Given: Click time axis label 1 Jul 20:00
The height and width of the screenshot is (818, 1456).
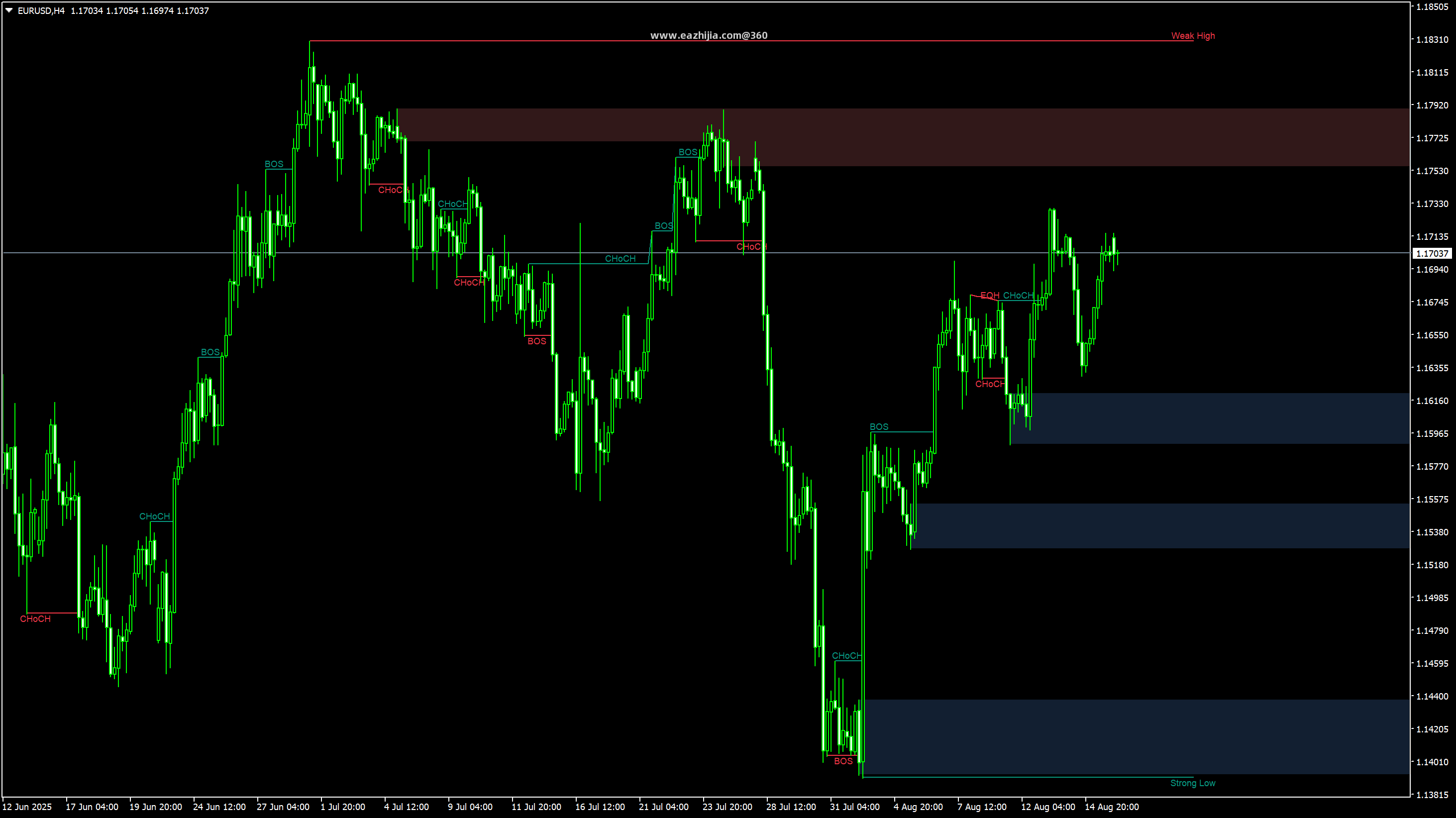Looking at the screenshot, I should (x=342, y=807).
